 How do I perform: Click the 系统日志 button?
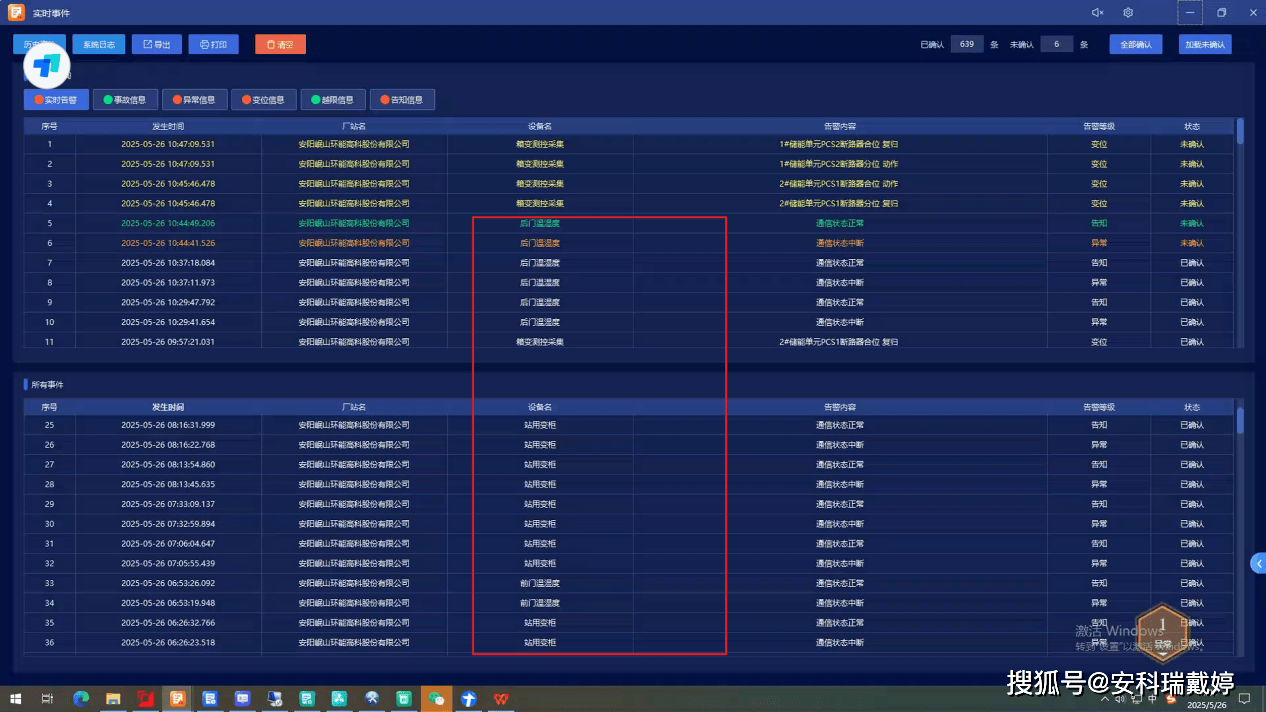[98, 44]
